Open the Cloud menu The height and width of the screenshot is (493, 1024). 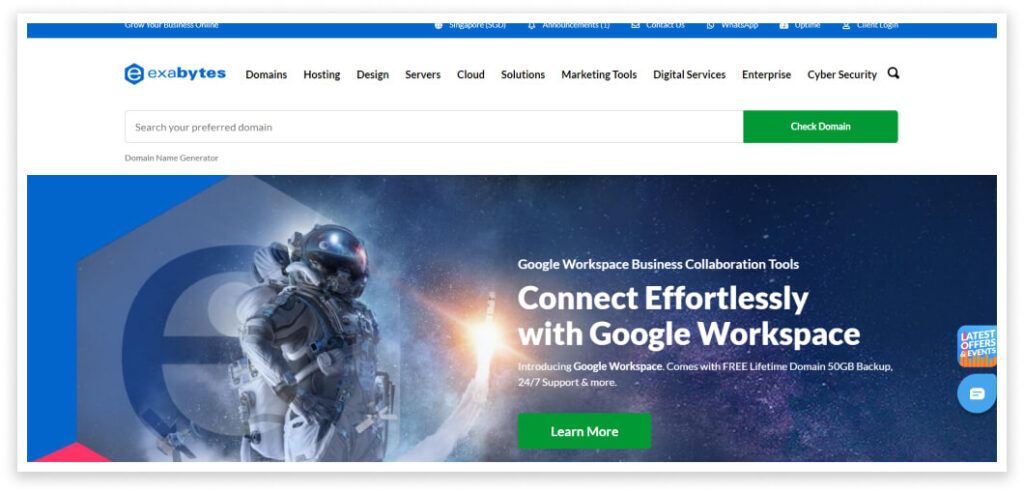click(x=470, y=74)
